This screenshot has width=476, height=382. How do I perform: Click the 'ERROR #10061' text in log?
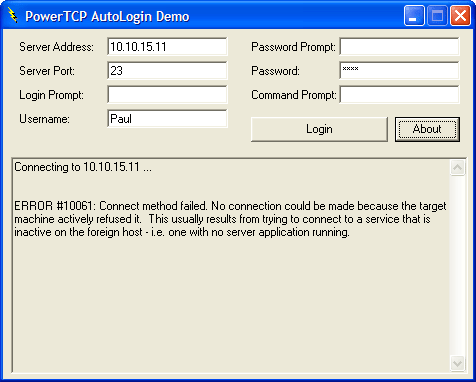coord(55,206)
